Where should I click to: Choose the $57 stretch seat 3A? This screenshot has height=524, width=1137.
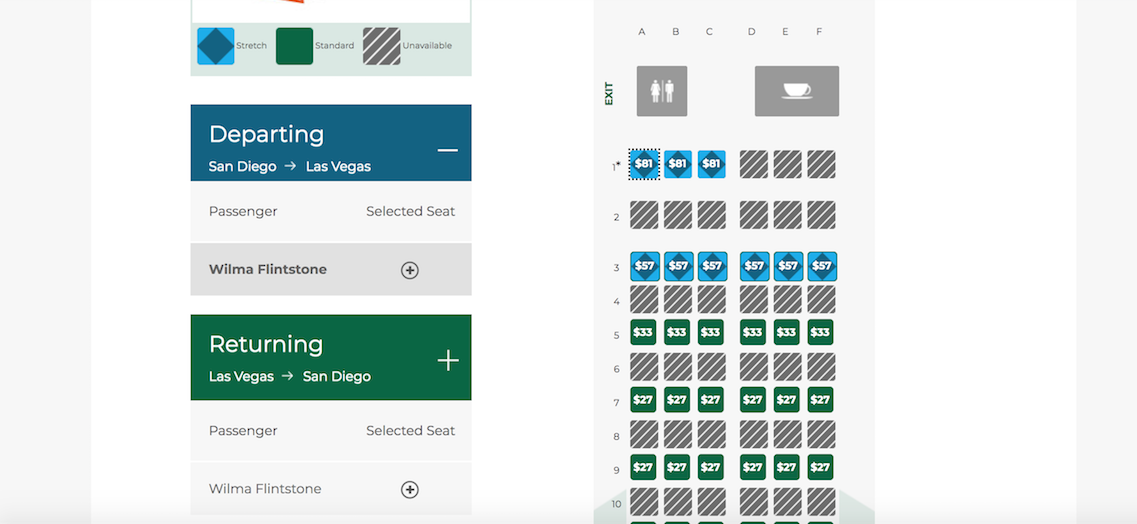click(x=645, y=266)
